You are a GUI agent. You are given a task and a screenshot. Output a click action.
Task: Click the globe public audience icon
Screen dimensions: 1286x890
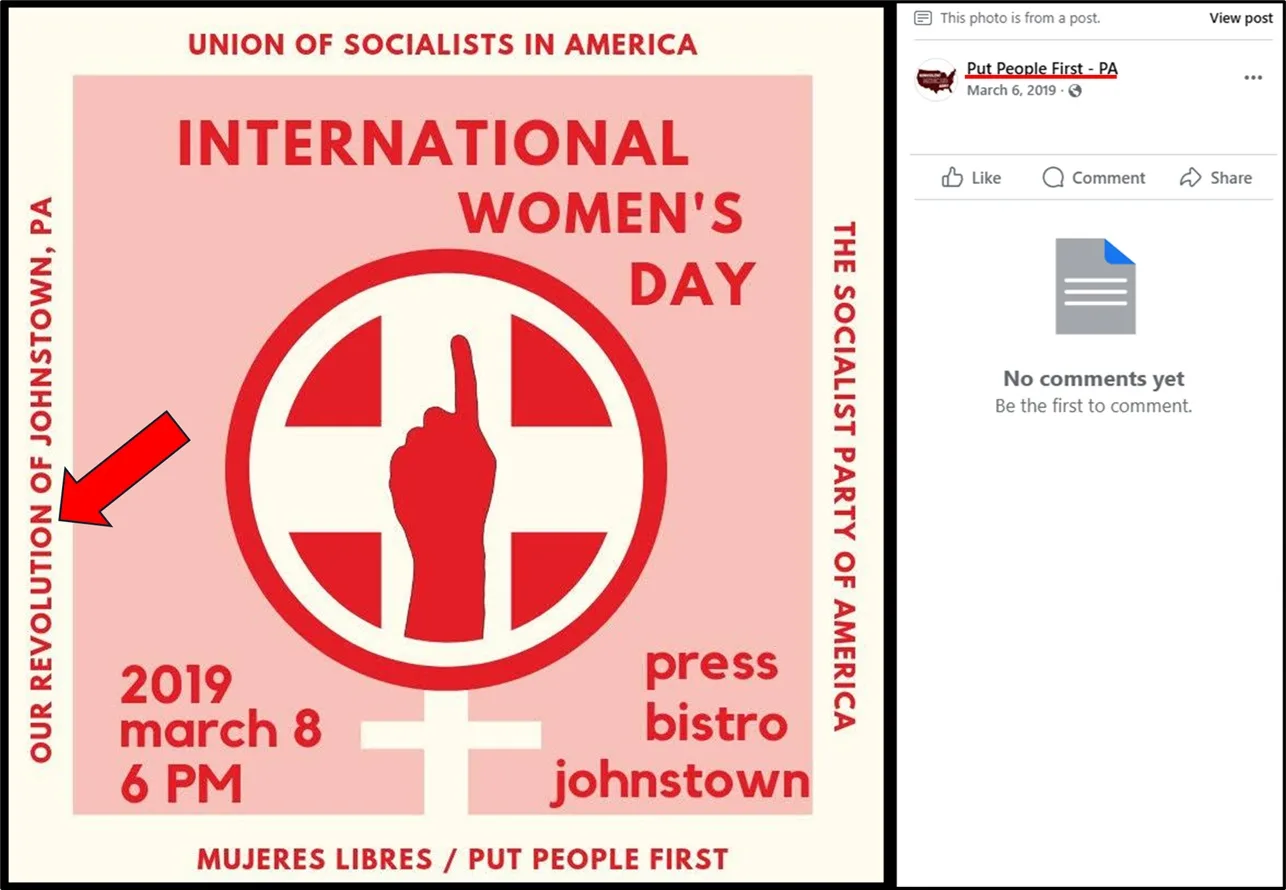pos(1075,91)
